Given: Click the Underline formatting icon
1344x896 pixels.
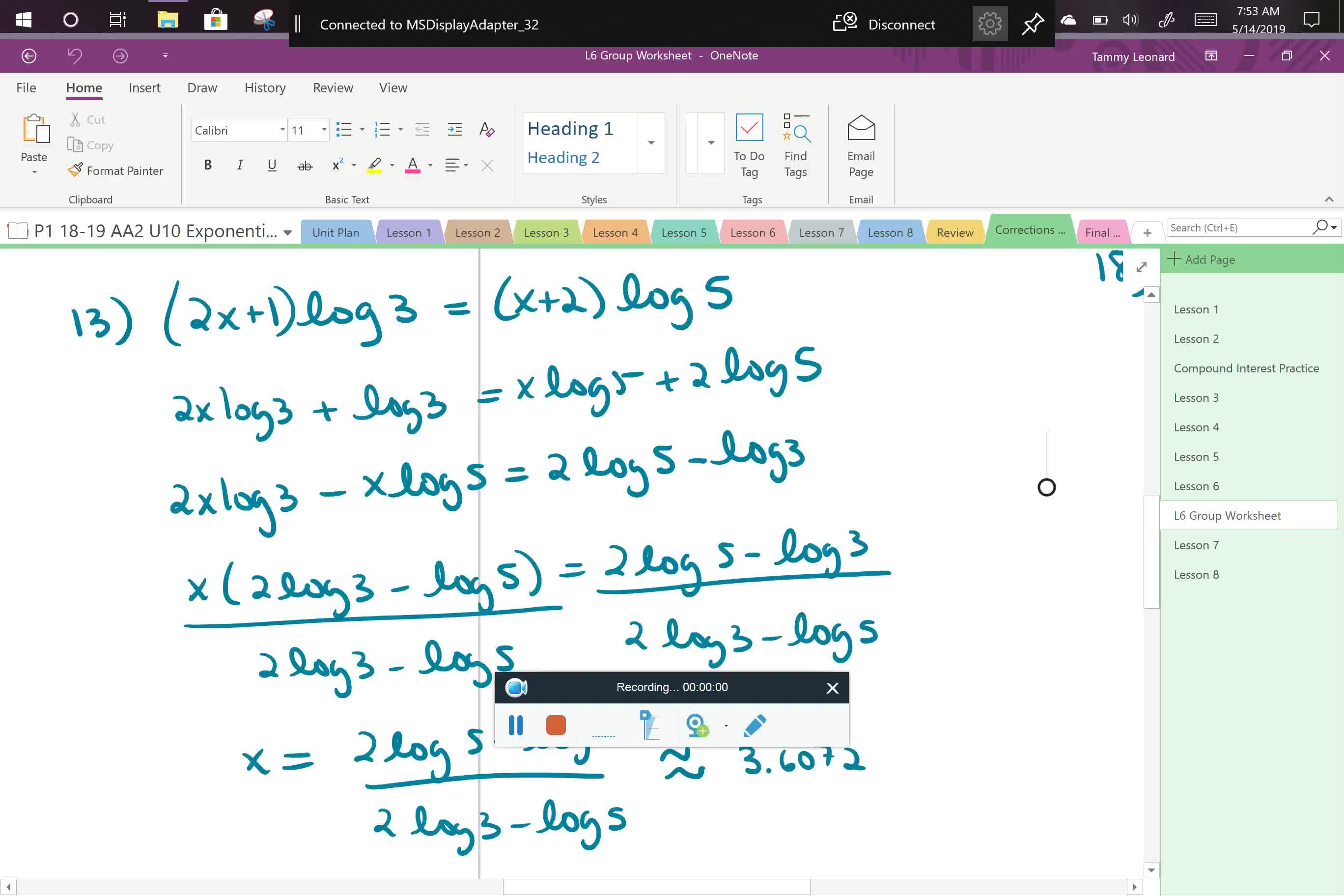Looking at the screenshot, I should click(x=272, y=165).
